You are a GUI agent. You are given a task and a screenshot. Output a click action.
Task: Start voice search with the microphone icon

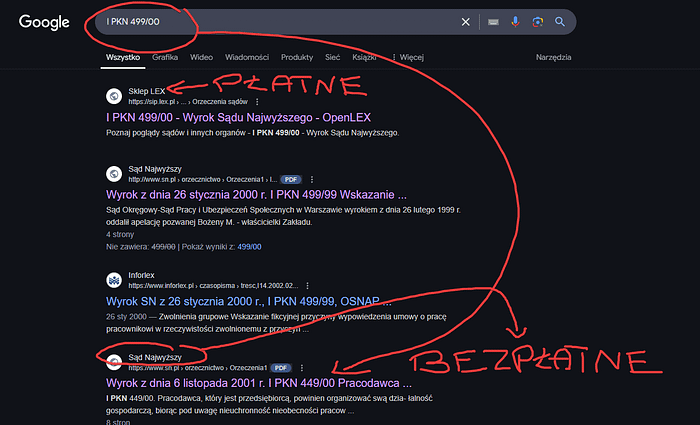click(515, 22)
